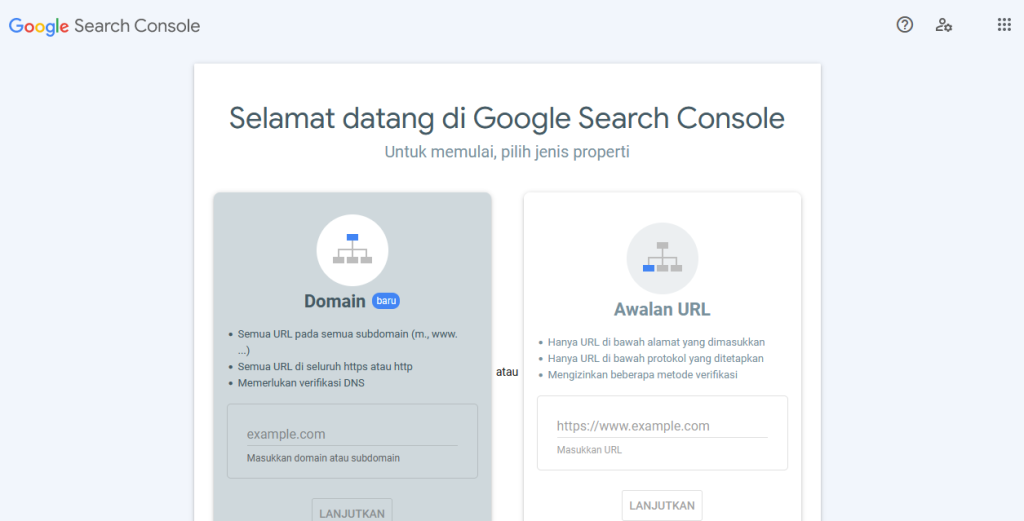This screenshot has width=1024, height=521.
Task: Click the Google Search Console logo
Action: click(x=104, y=26)
